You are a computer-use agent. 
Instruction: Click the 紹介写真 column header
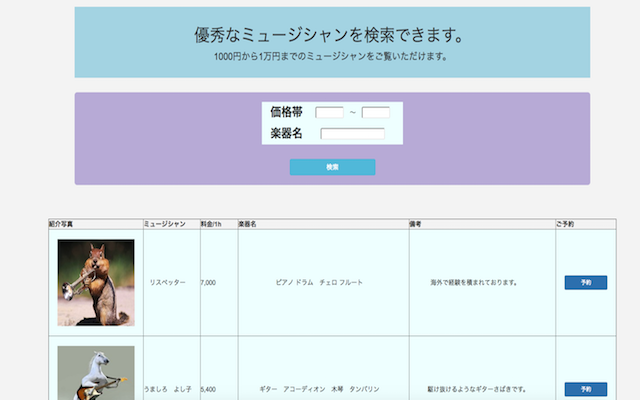coord(62,225)
